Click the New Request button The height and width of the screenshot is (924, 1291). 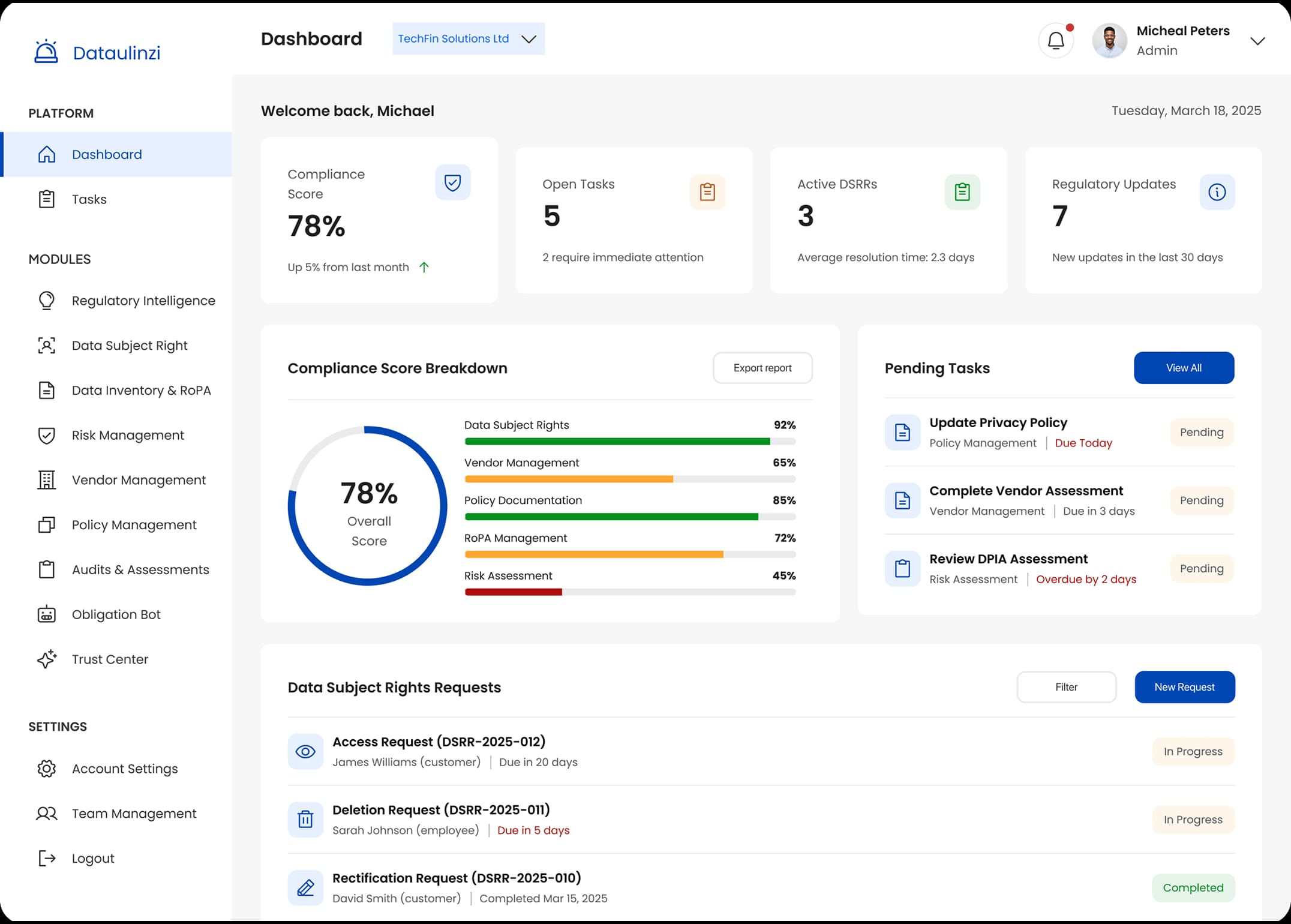point(1184,687)
